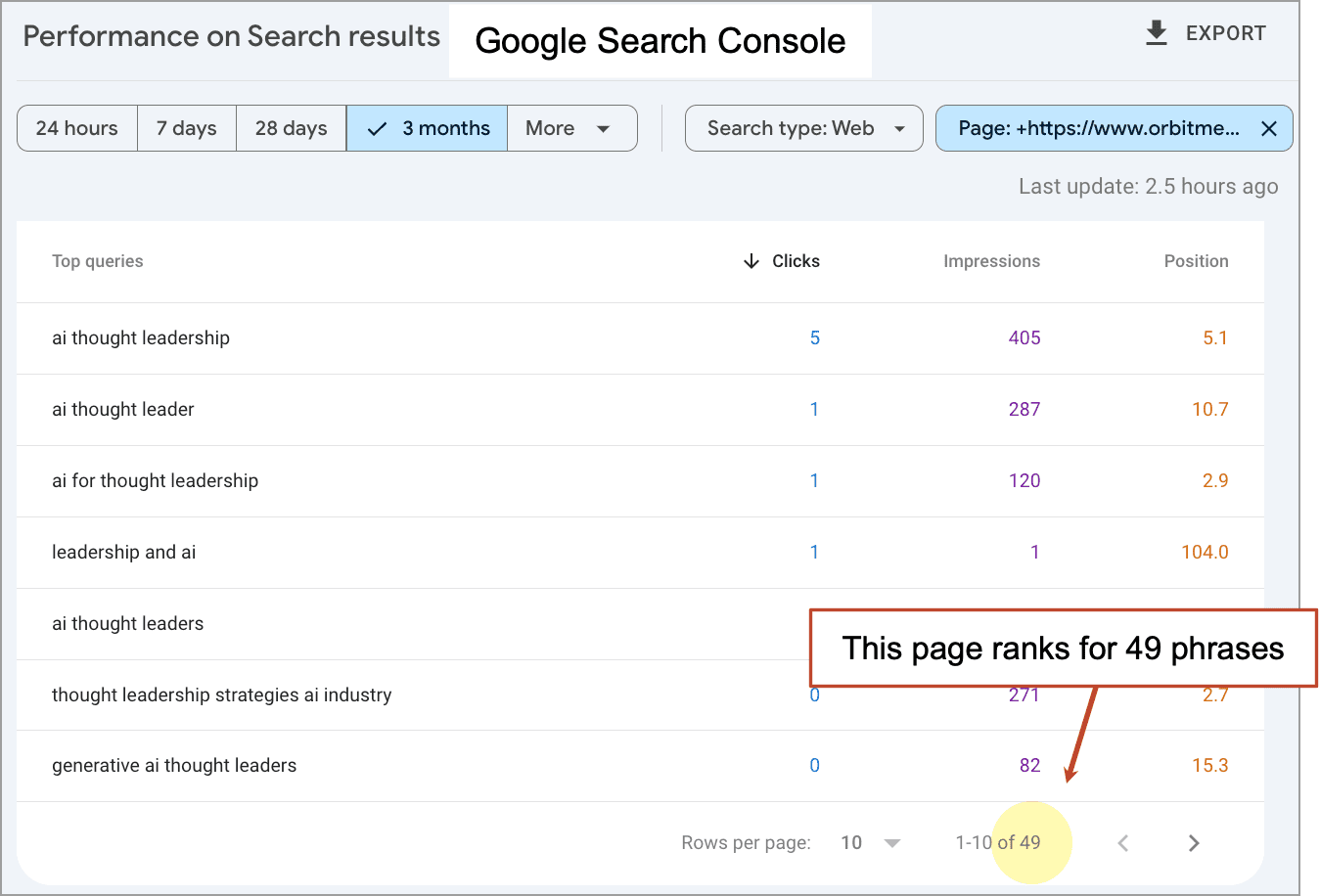
Task: Open the Search type: Web dropdown
Action: (804, 128)
